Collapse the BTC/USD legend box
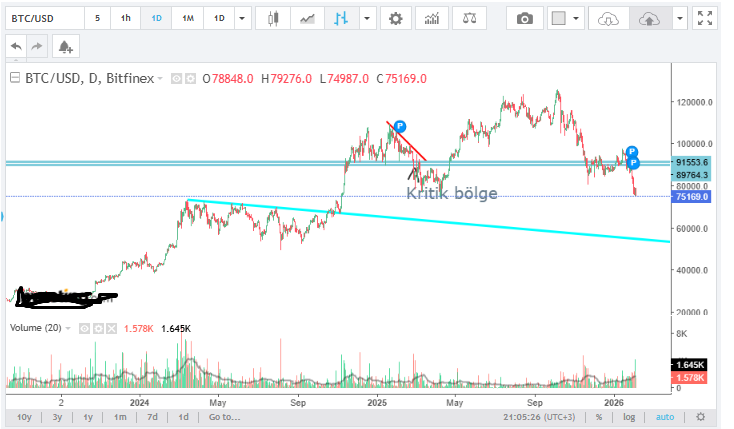The height and width of the screenshot is (429, 734). pos(14,77)
